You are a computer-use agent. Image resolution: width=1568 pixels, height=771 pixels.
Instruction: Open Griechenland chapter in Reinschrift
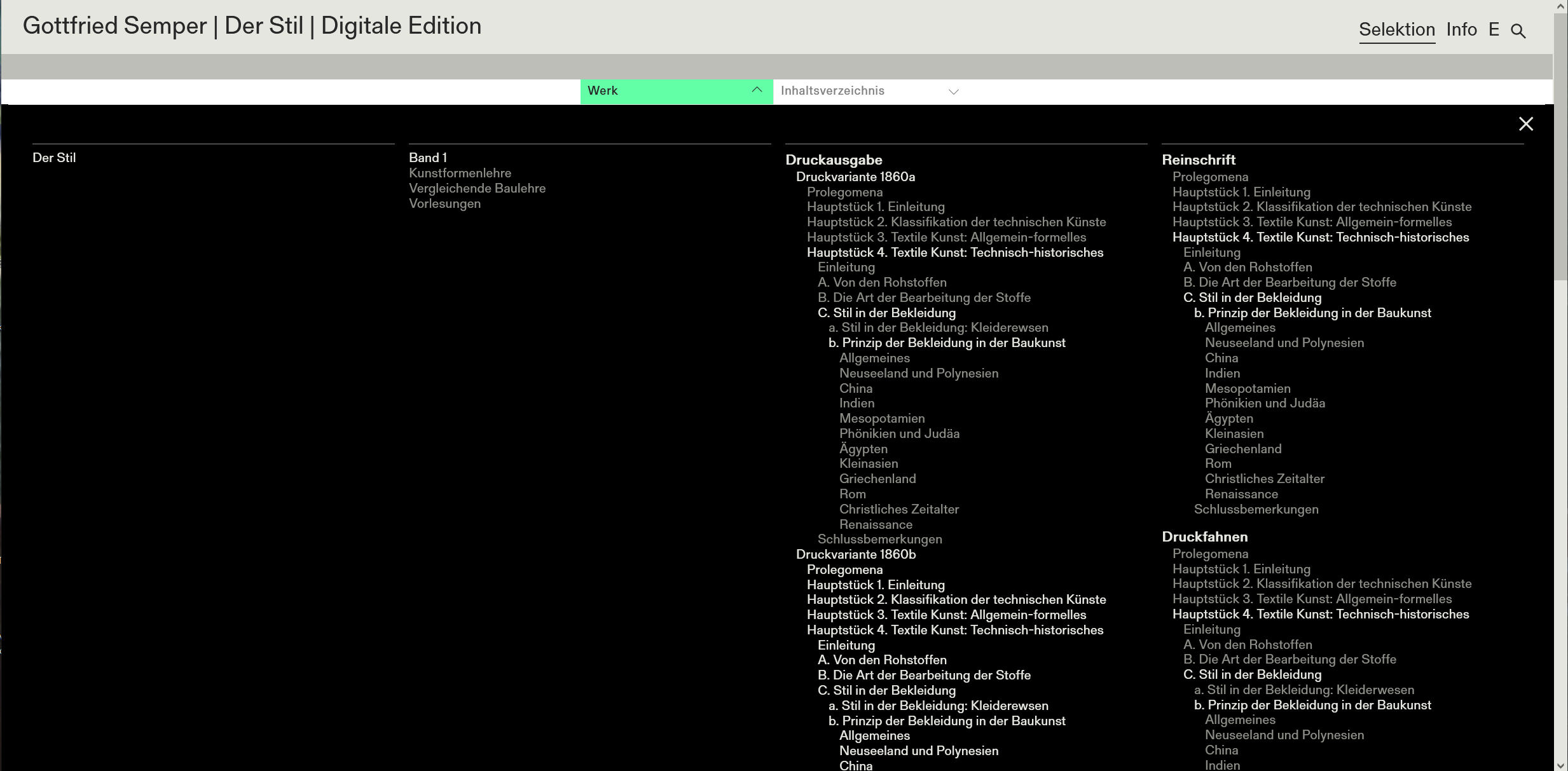tap(1243, 449)
